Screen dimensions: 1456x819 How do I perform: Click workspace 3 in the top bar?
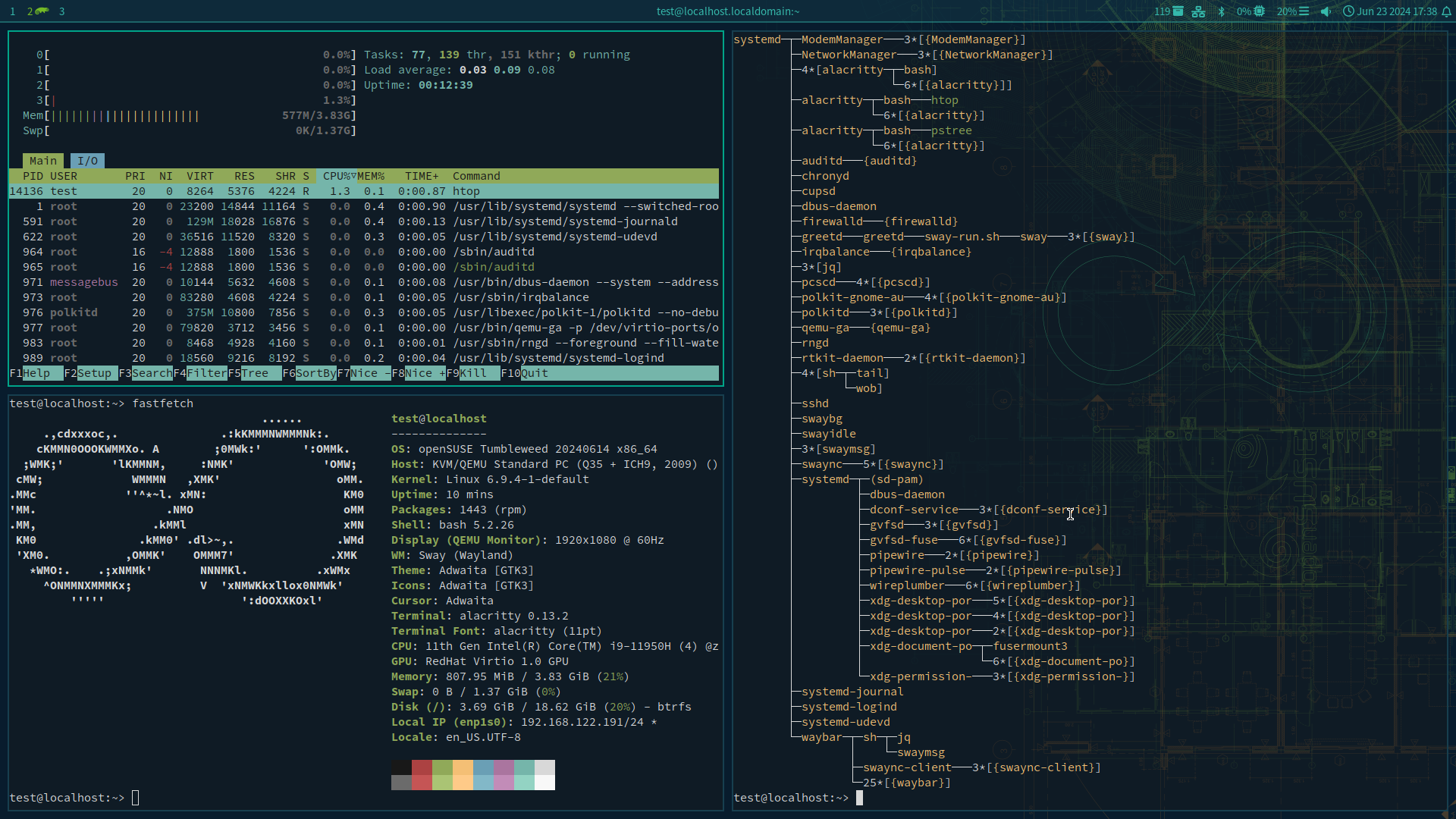(x=61, y=11)
